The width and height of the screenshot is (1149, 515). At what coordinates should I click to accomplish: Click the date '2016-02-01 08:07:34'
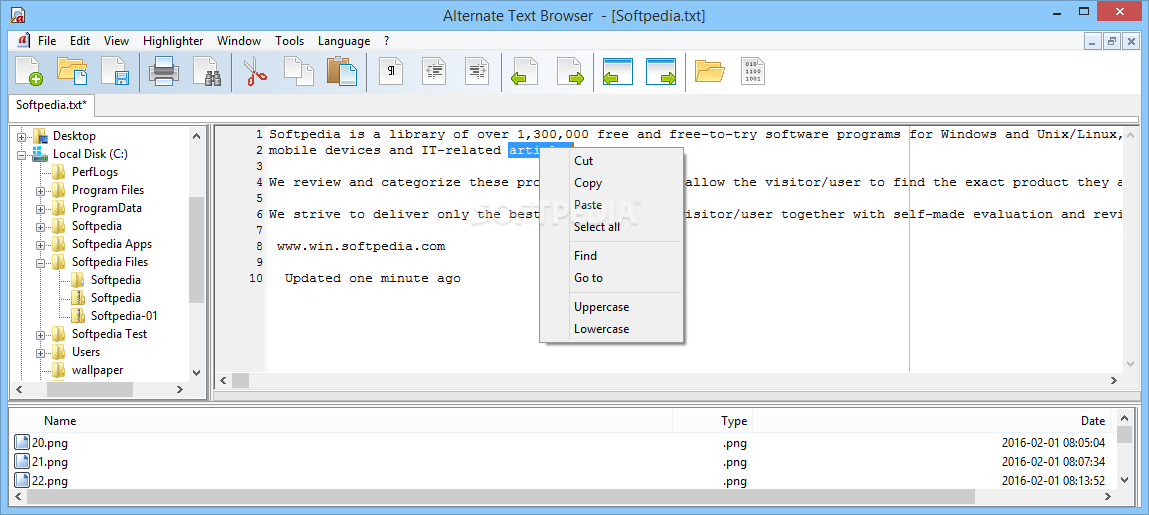pos(1053,462)
